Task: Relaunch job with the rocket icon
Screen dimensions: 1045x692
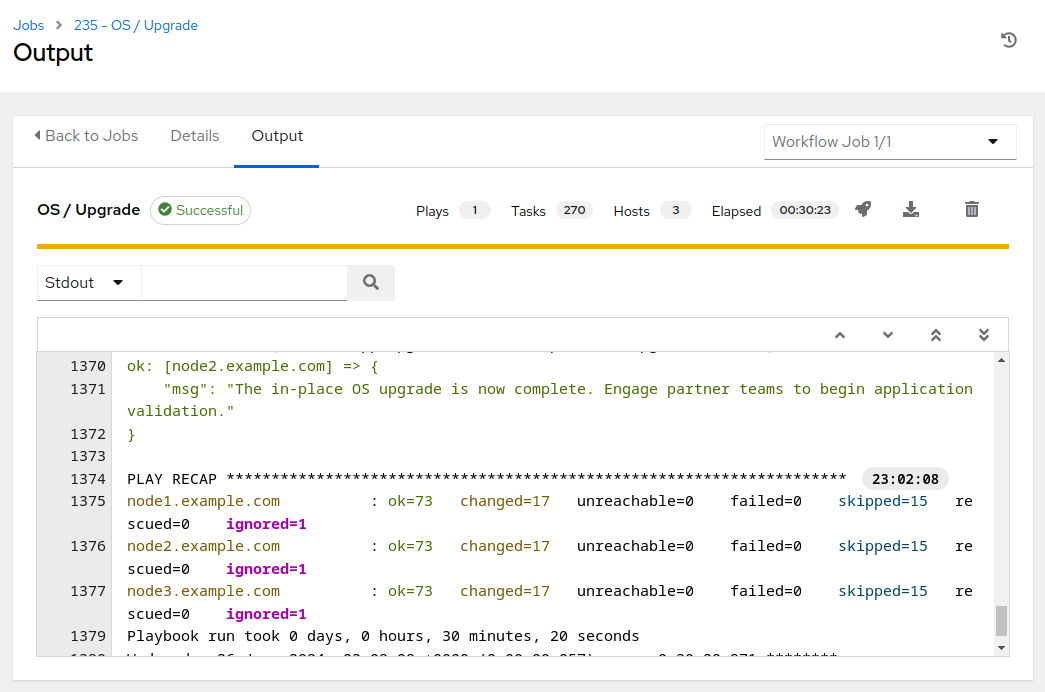Action: (863, 209)
